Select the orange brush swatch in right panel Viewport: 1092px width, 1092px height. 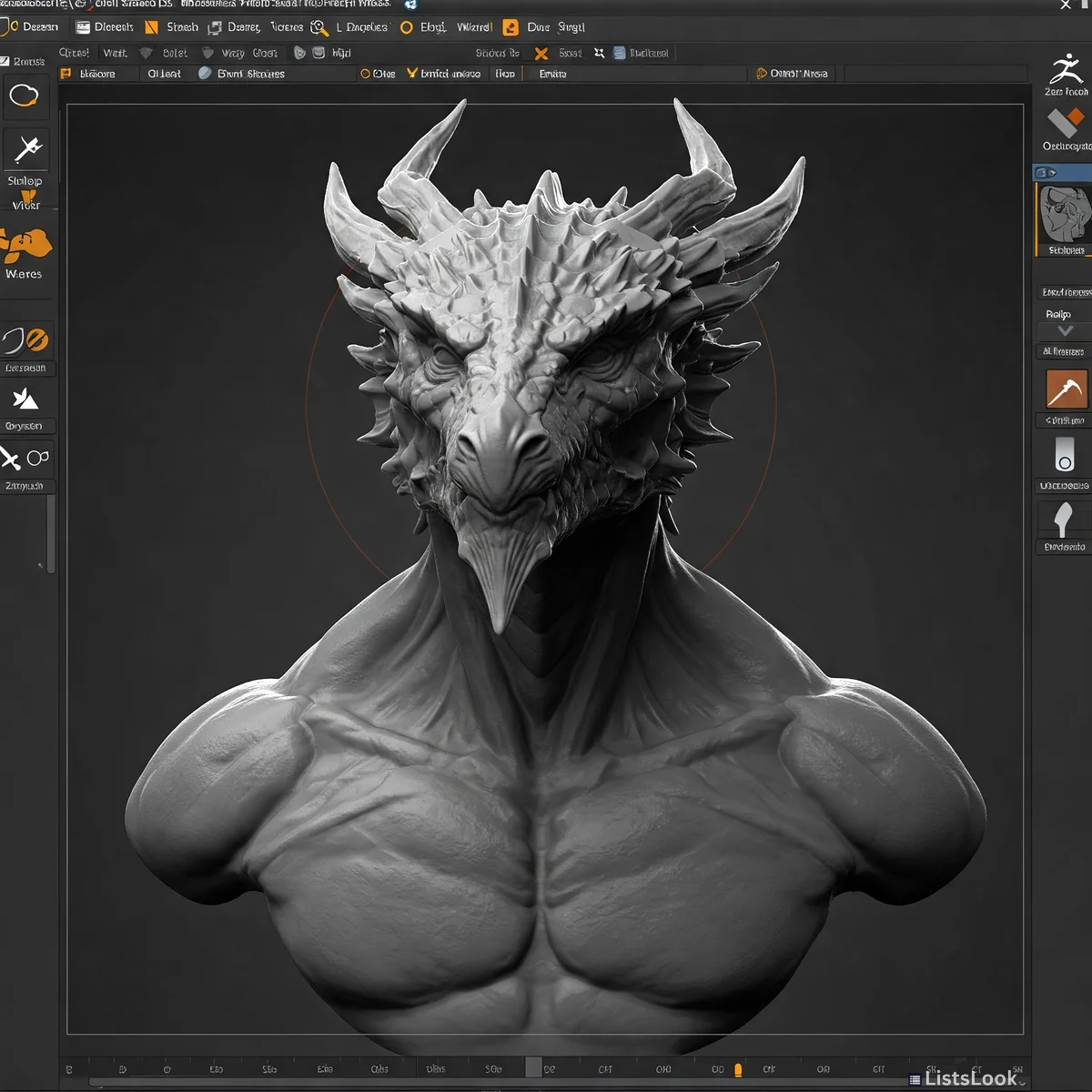pos(1066,389)
